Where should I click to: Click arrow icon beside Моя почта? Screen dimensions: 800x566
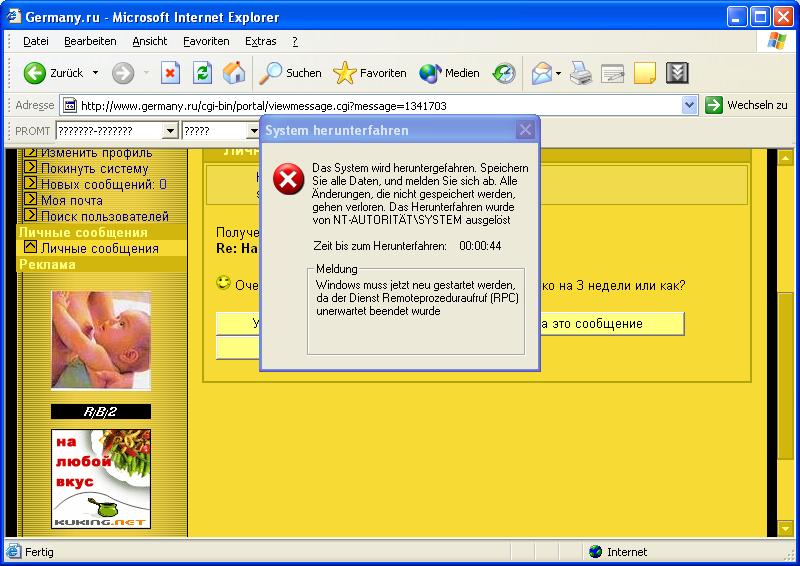tap(31, 199)
